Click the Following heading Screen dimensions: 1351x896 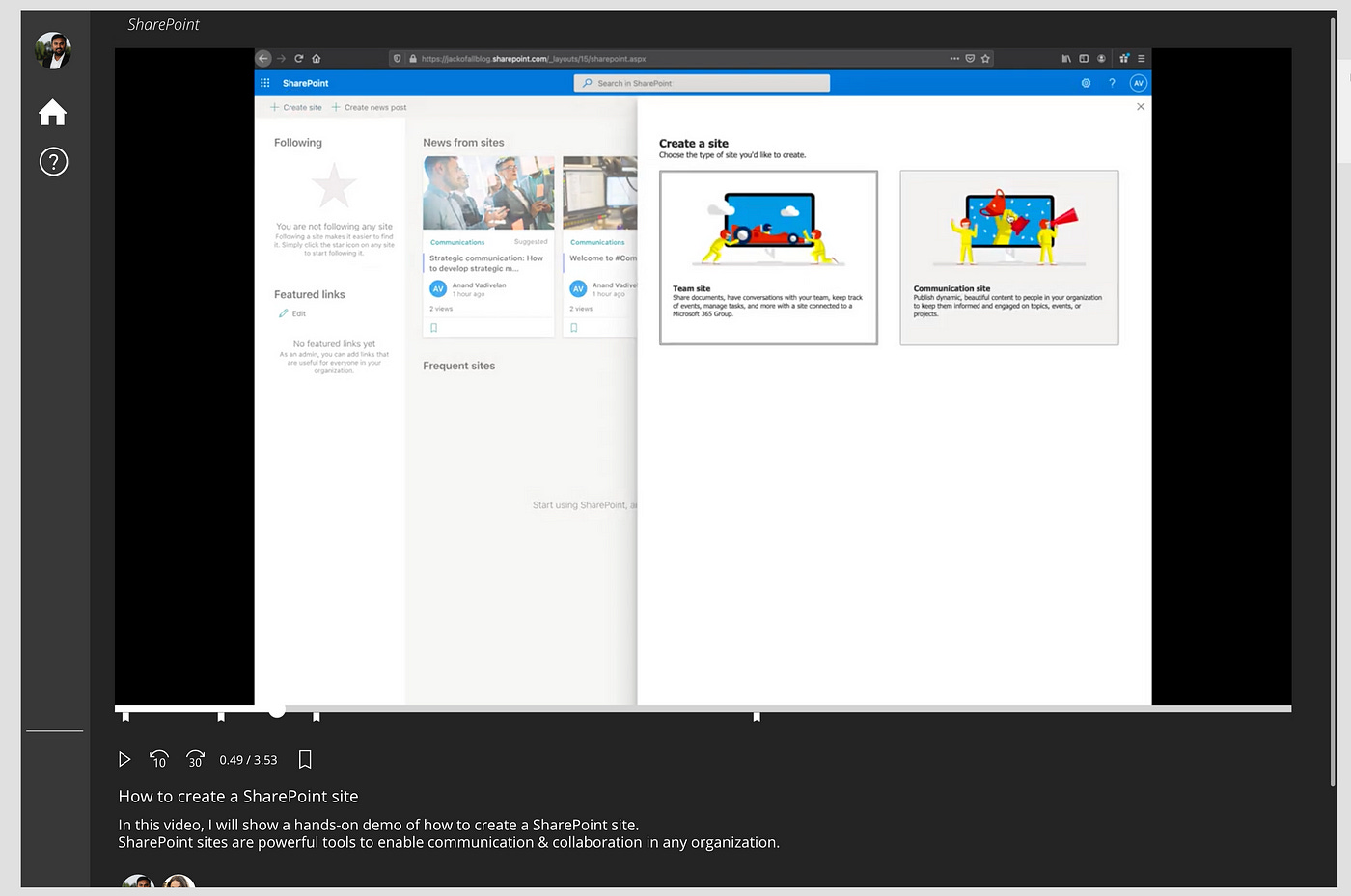(x=298, y=142)
